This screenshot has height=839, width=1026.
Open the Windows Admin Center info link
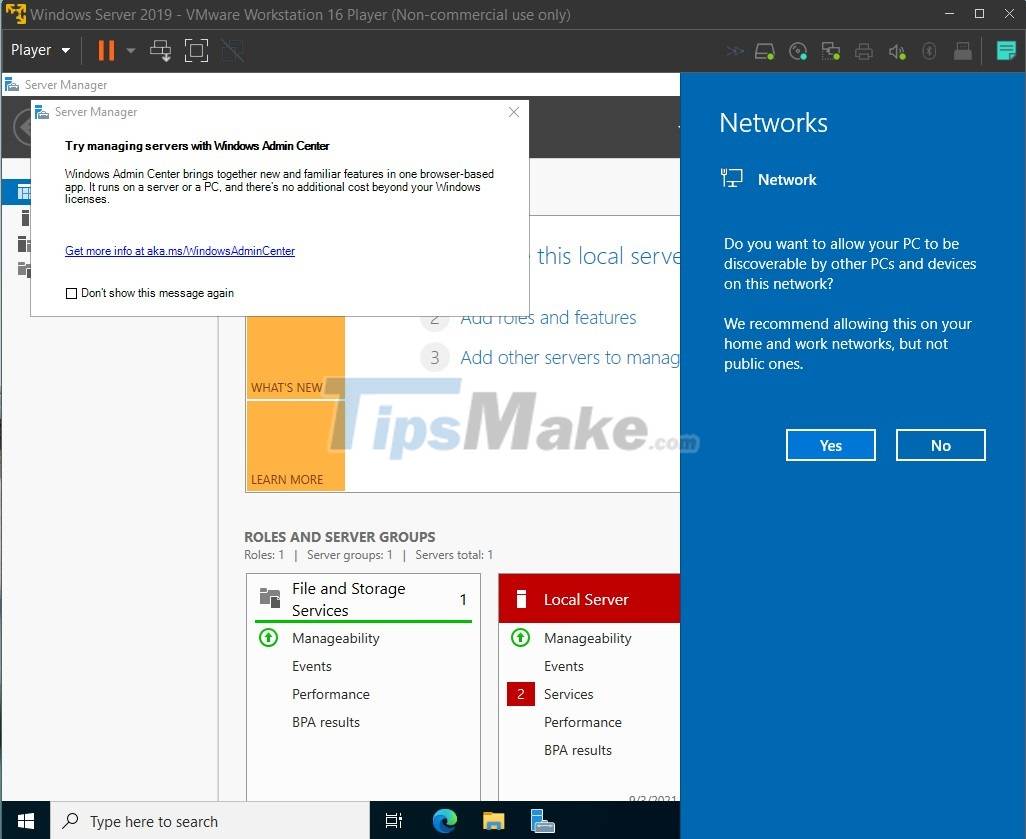coord(180,250)
